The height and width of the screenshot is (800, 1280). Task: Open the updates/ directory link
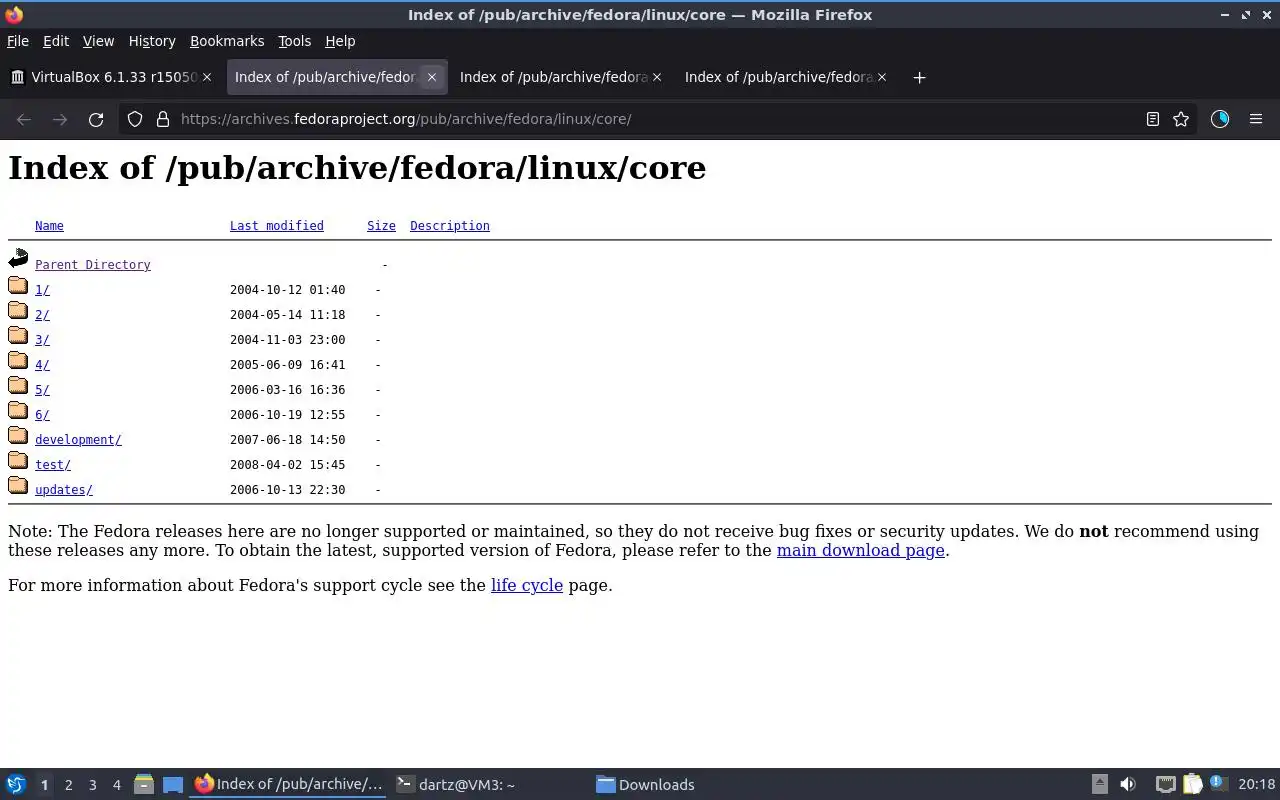(64, 490)
